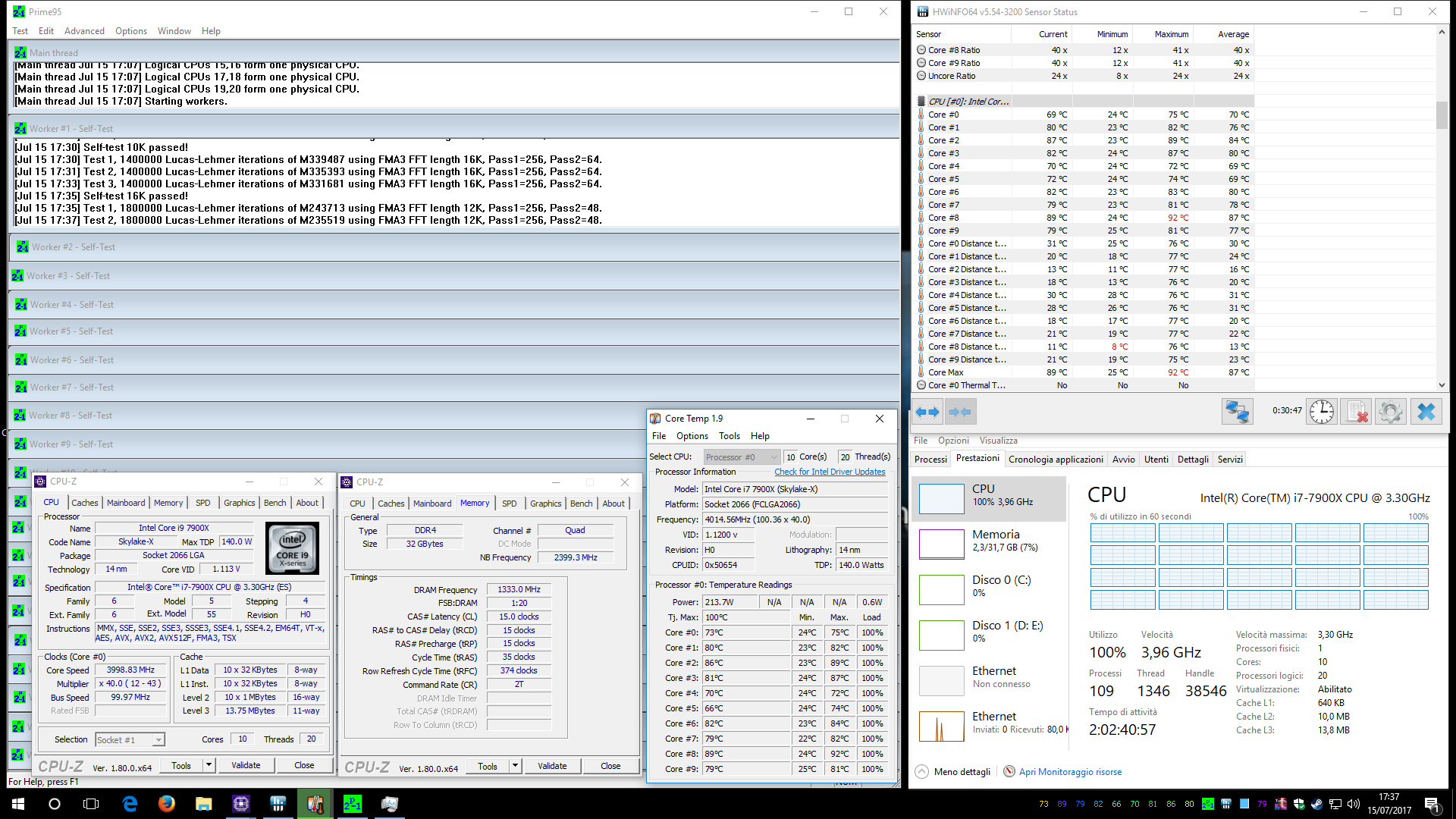Open Socket #1 selection dropdown in CPU-Z

(x=130, y=740)
